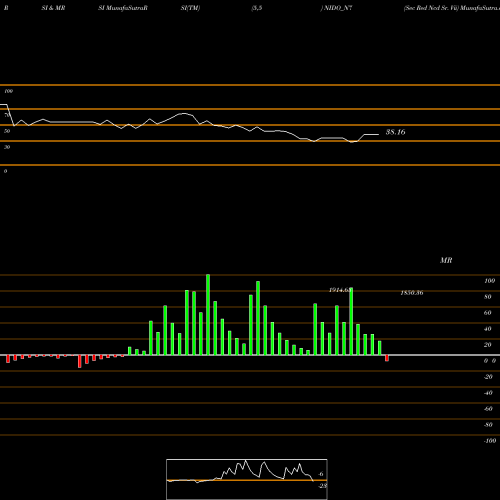Click the tallest green MR bar

point(208,315)
